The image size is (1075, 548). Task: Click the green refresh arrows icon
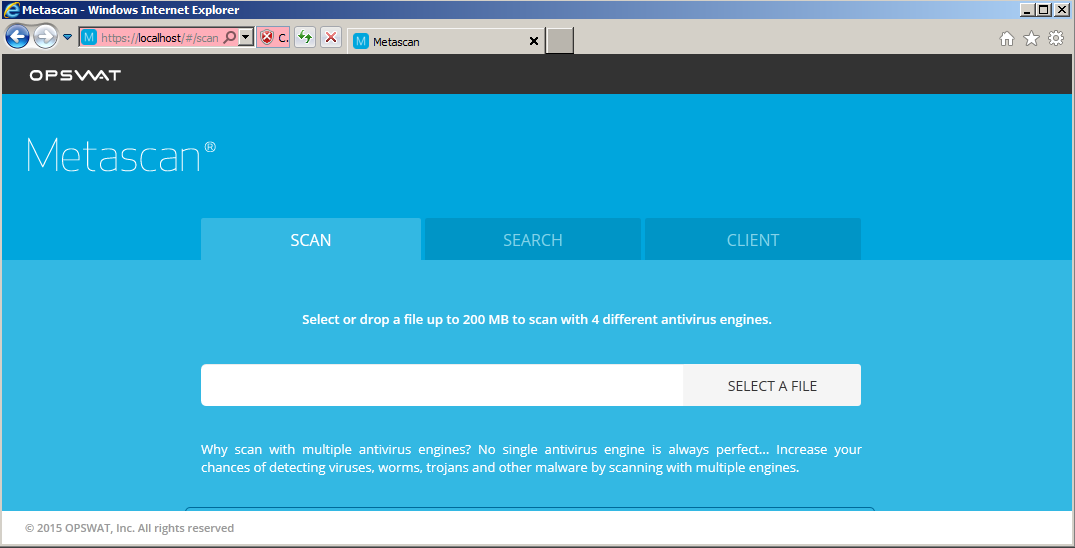tap(305, 38)
